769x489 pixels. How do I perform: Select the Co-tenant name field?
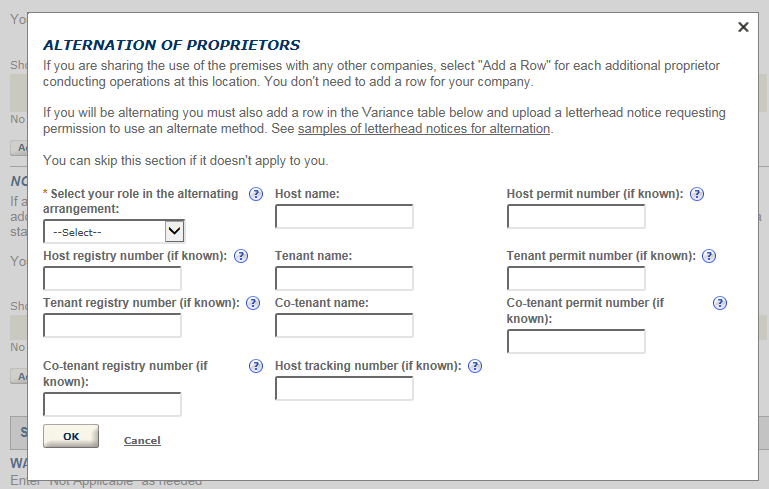pos(344,326)
